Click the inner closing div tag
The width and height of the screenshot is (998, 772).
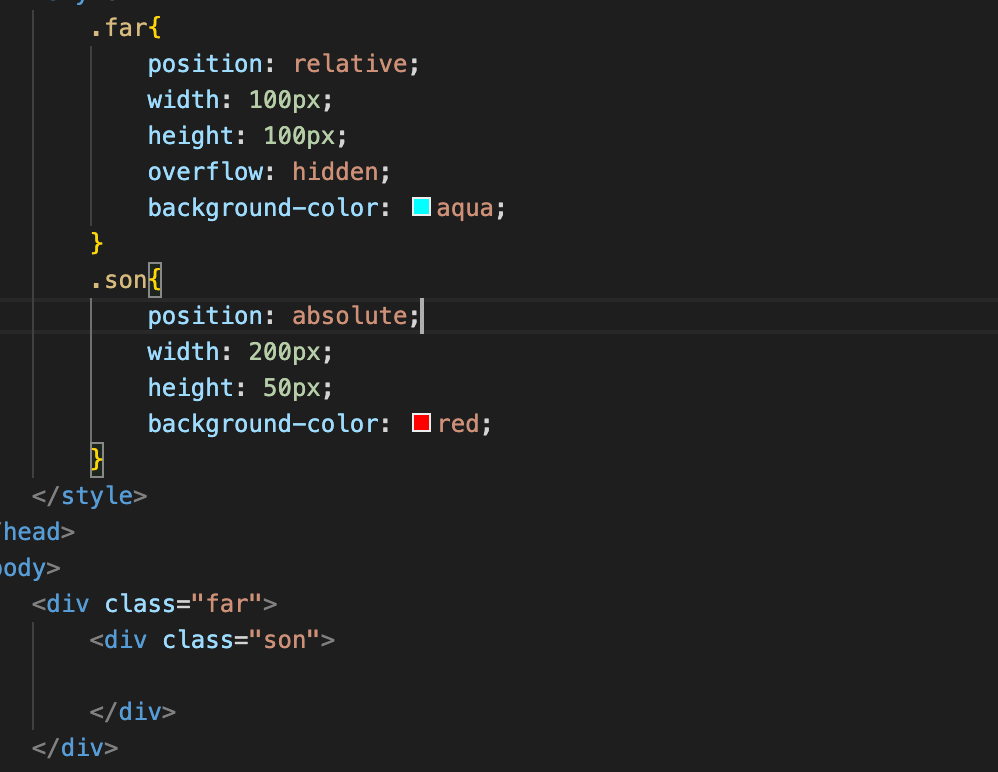pos(133,712)
